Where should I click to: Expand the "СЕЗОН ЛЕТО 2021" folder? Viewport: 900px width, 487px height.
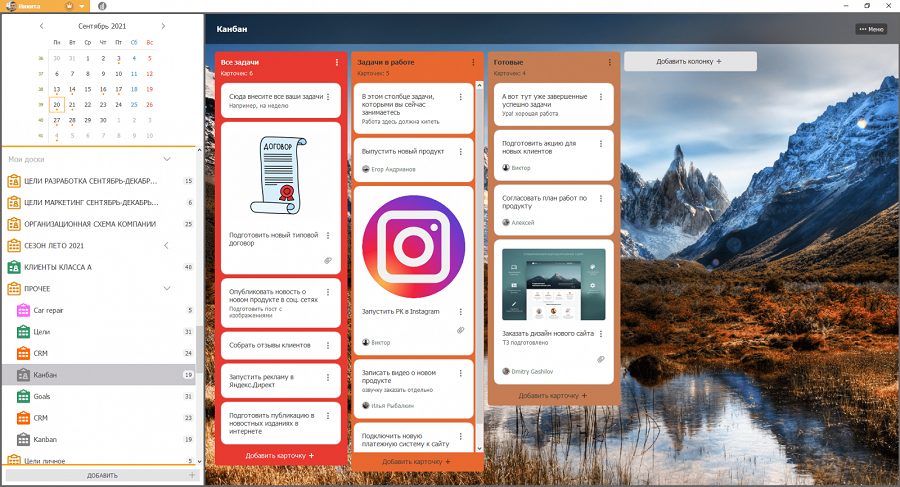166,245
